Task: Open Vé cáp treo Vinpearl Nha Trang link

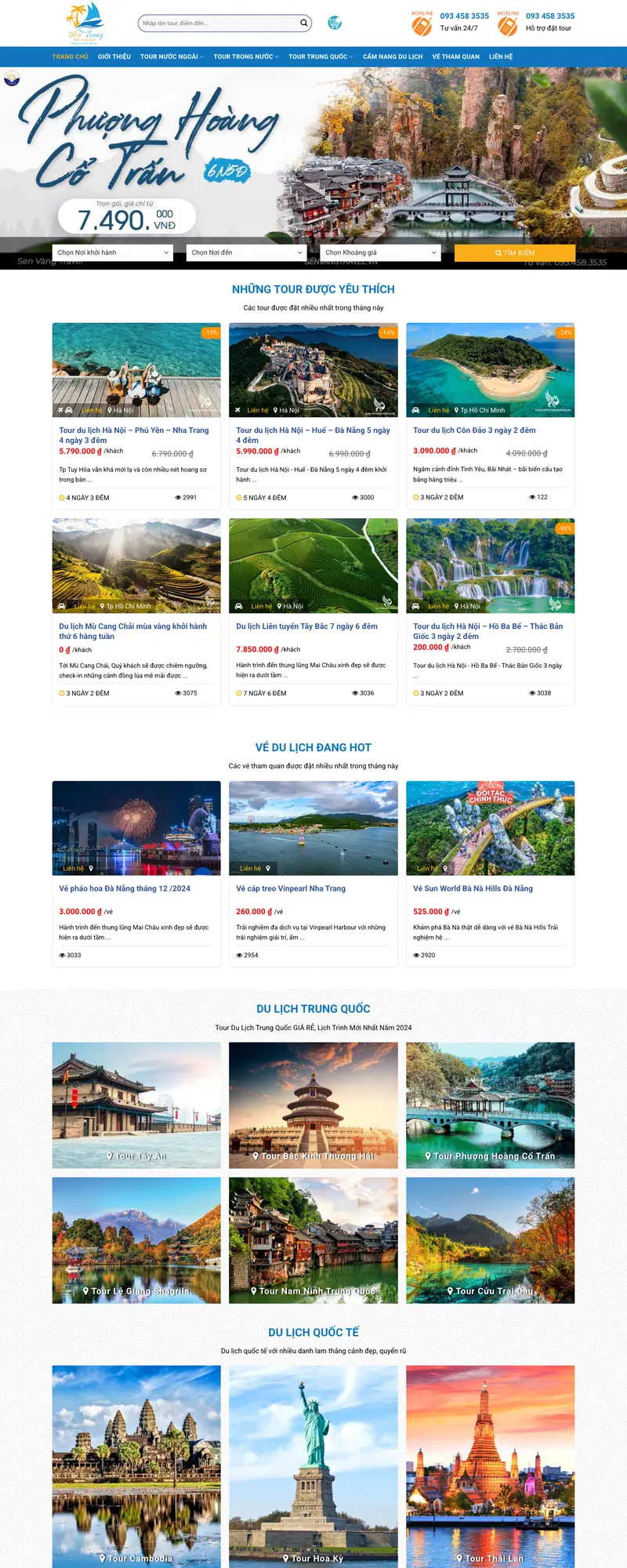Action: click(291, 888)
